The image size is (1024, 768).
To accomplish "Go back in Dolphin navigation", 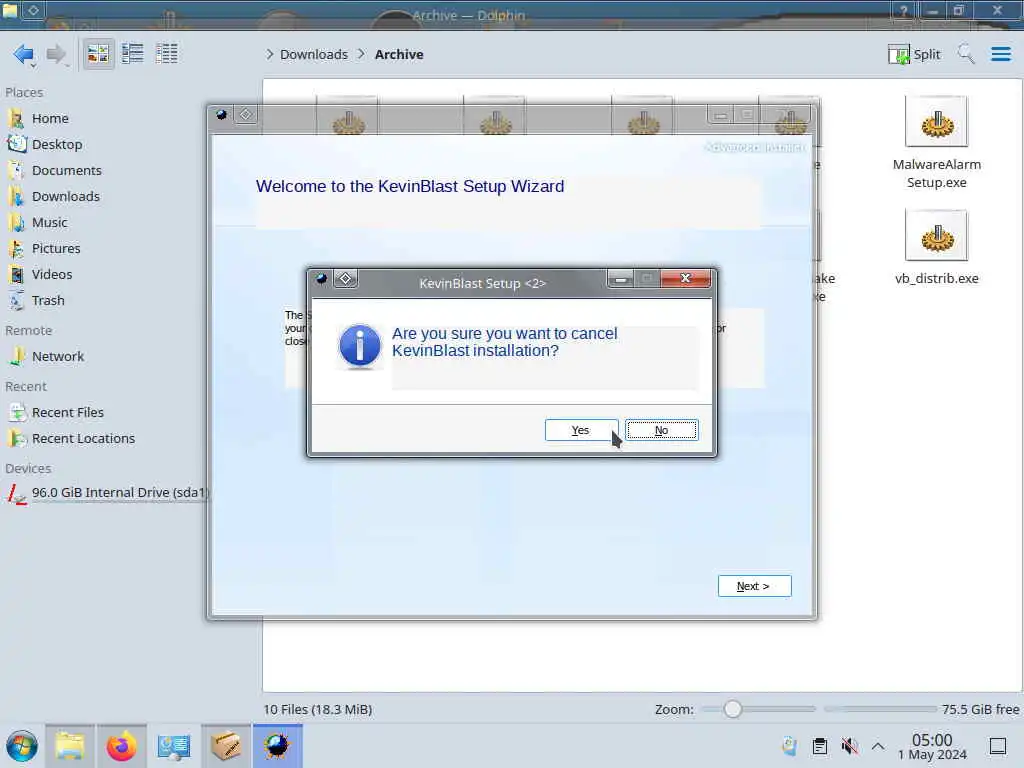I will pos(24,54).
